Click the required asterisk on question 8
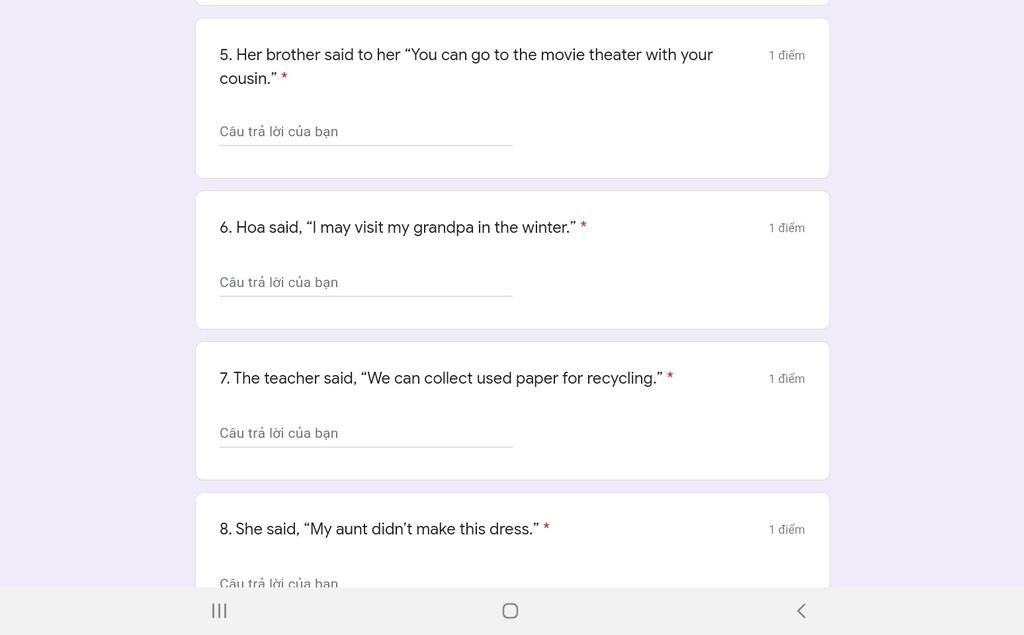 click(x=546, y=528)
